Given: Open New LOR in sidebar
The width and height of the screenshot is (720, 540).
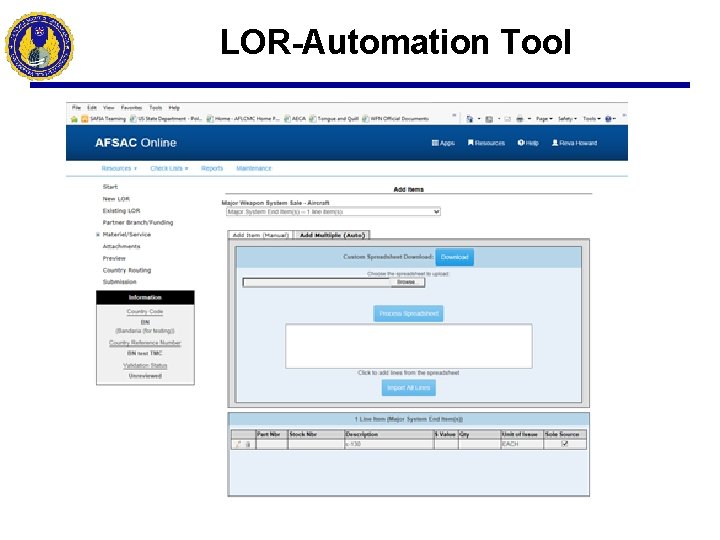Looking at the screenshot, I should coord(116,199).
